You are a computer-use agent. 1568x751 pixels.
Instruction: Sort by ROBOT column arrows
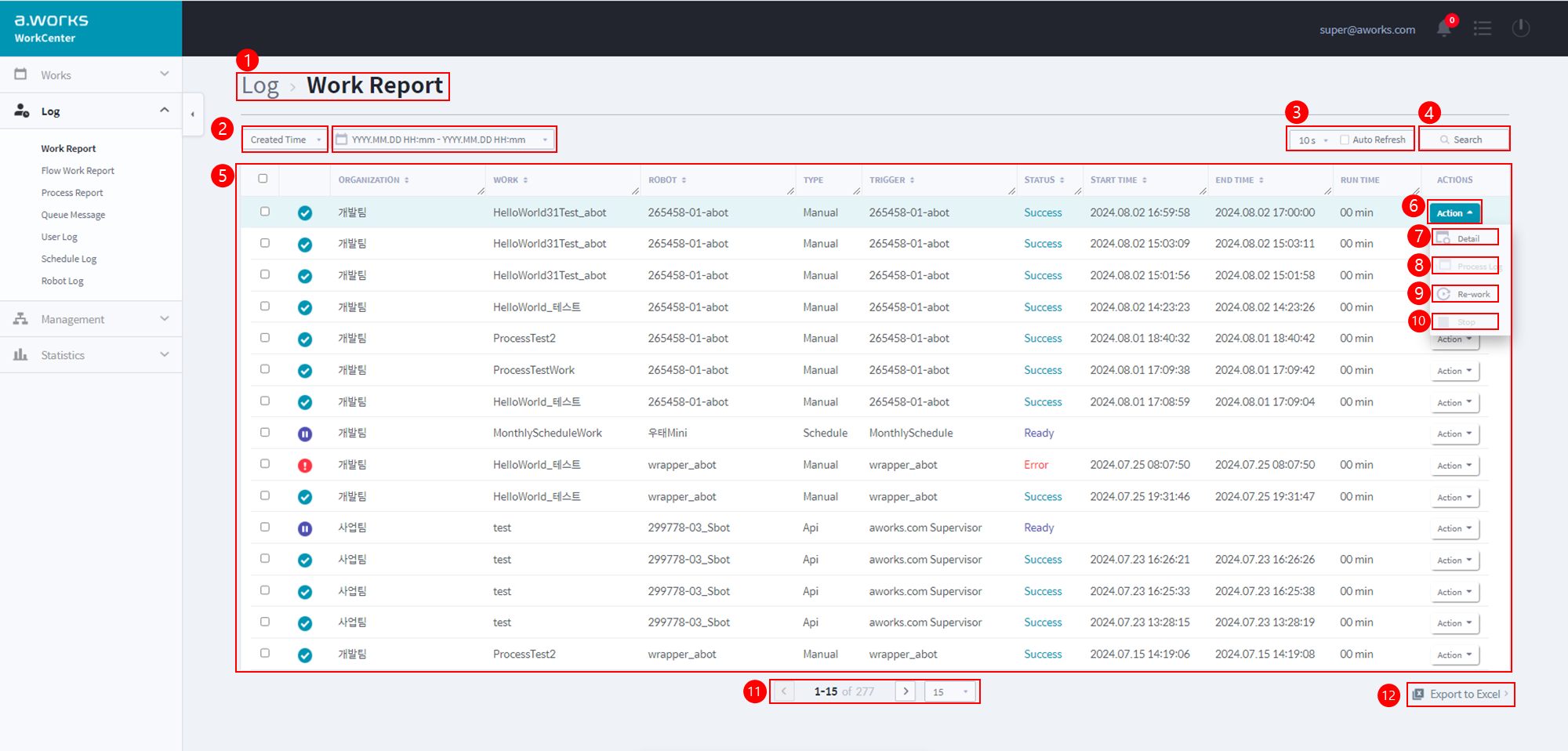(684, 180)
